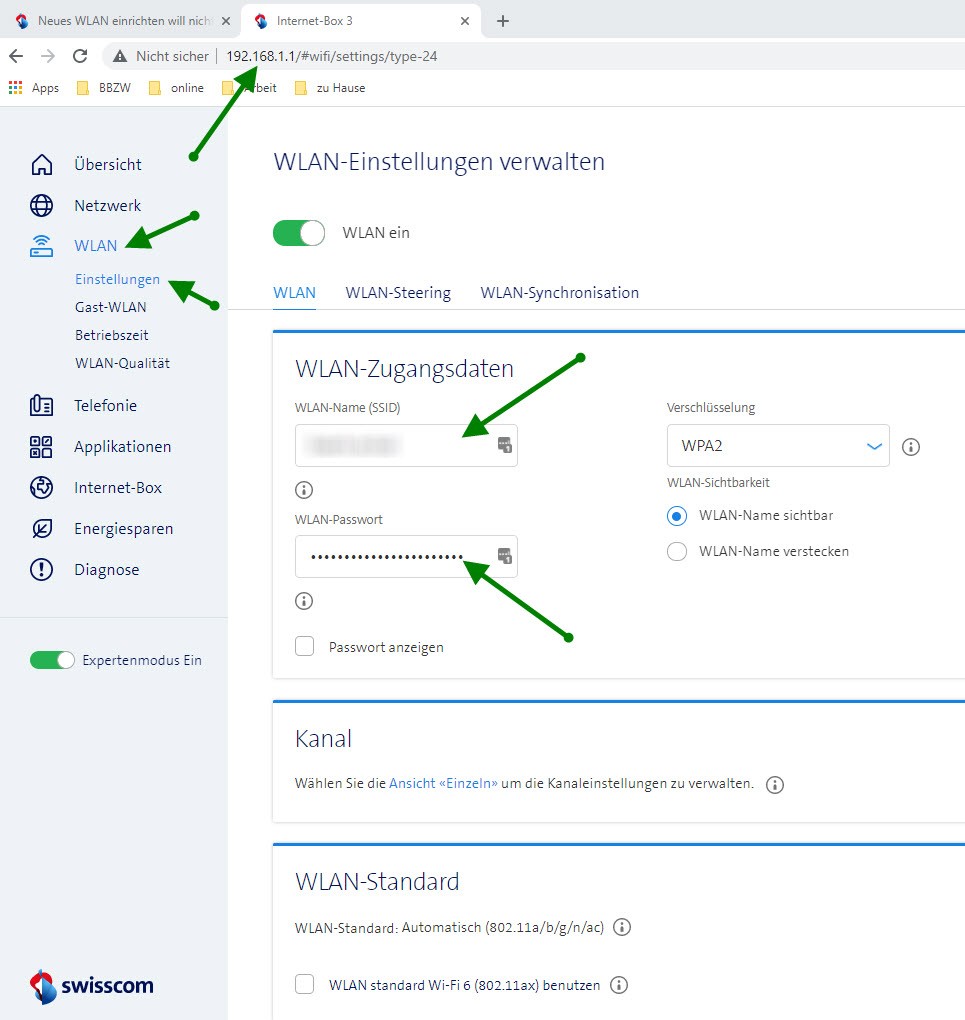
Task: Click the Internet-Box sidebar icon
Action: [41, 487]
